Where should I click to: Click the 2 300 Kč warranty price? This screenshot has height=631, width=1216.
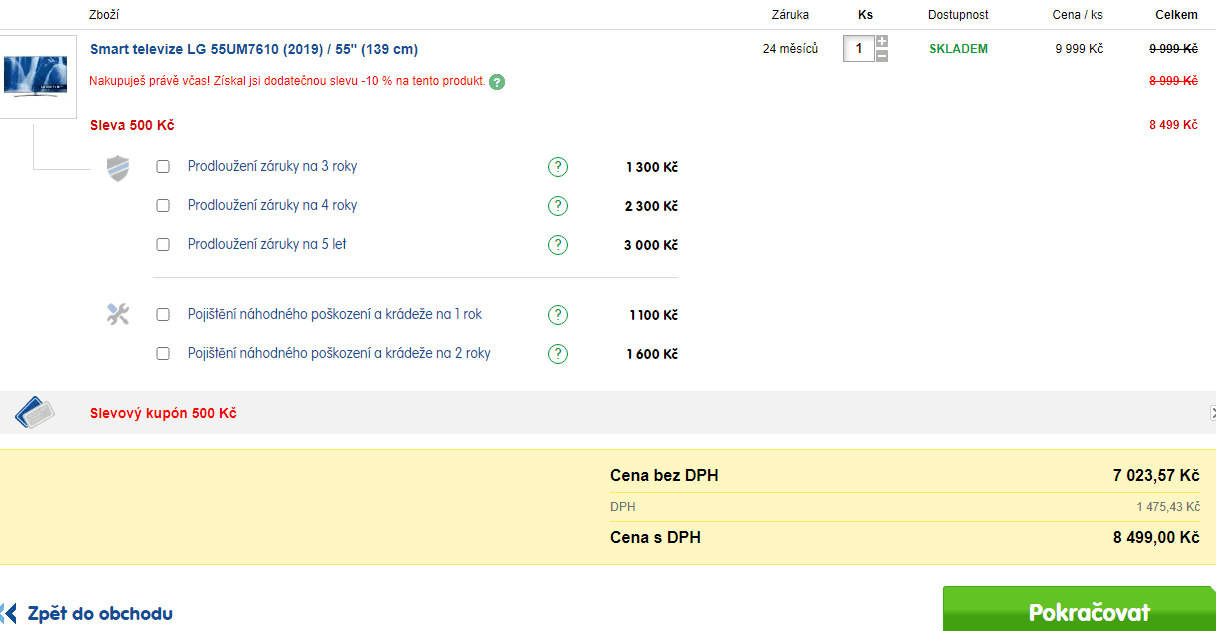coord(652,206)
